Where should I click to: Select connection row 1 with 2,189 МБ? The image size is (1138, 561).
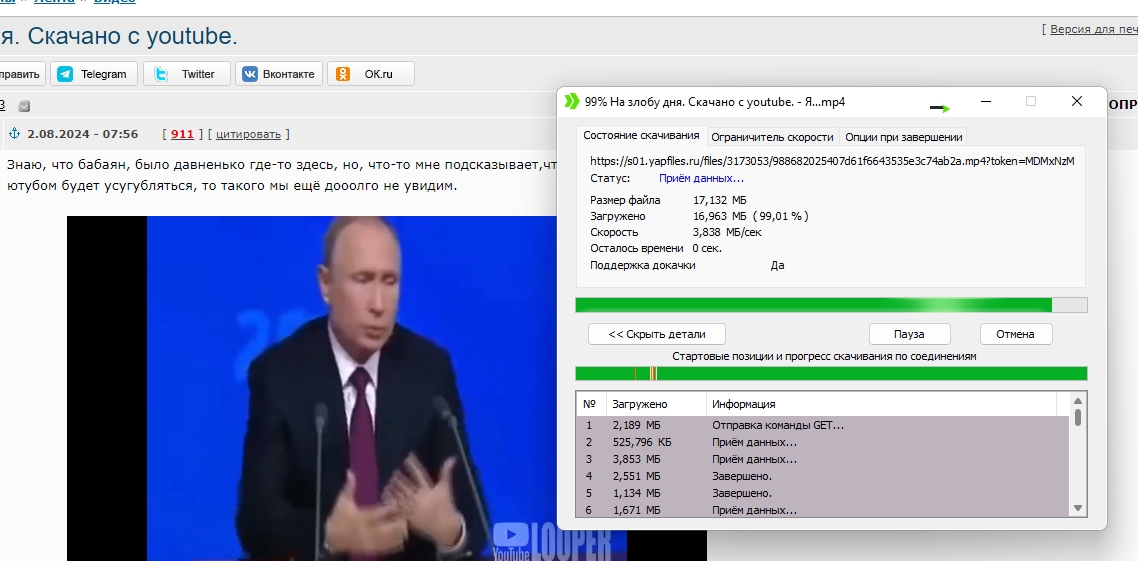click(x=823, y=425)
